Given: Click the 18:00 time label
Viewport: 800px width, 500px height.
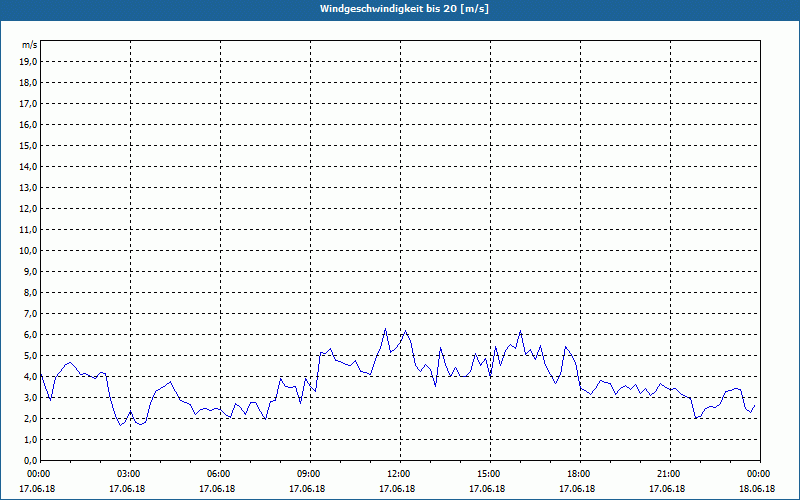Looking at the screenshot, I should coord(580,474).
